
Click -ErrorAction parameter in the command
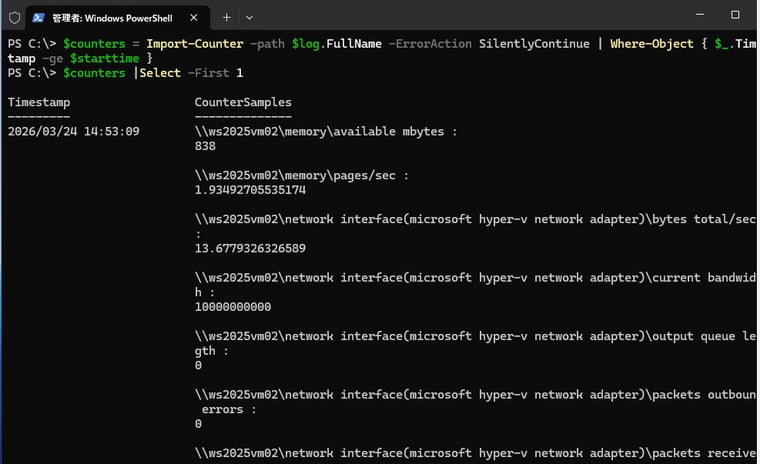click(x=430, y=44)
